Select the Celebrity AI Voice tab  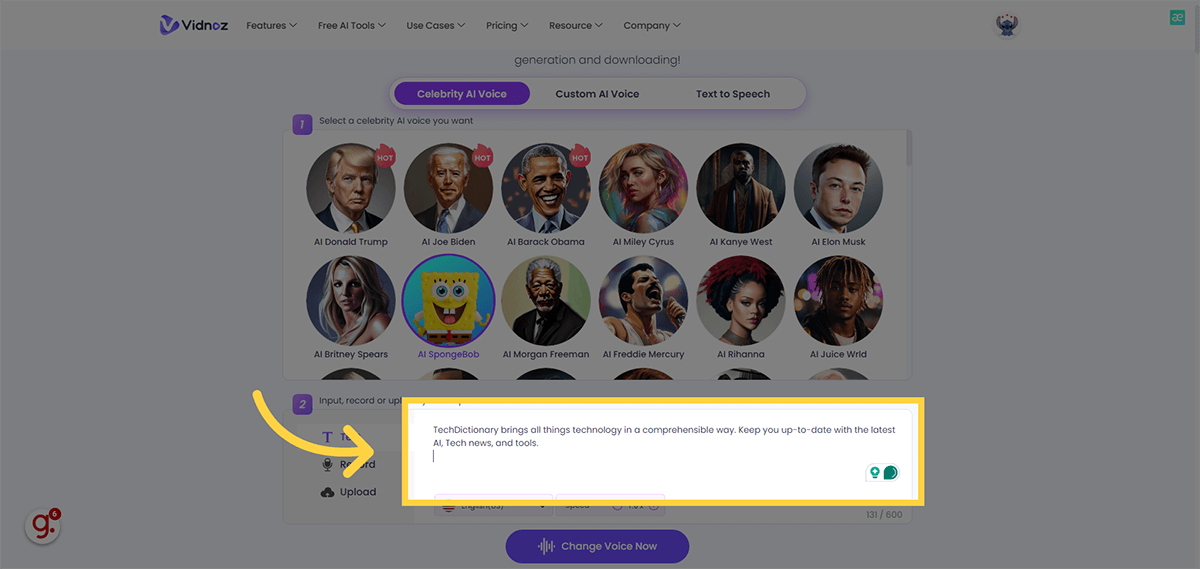tap(462, 94)
